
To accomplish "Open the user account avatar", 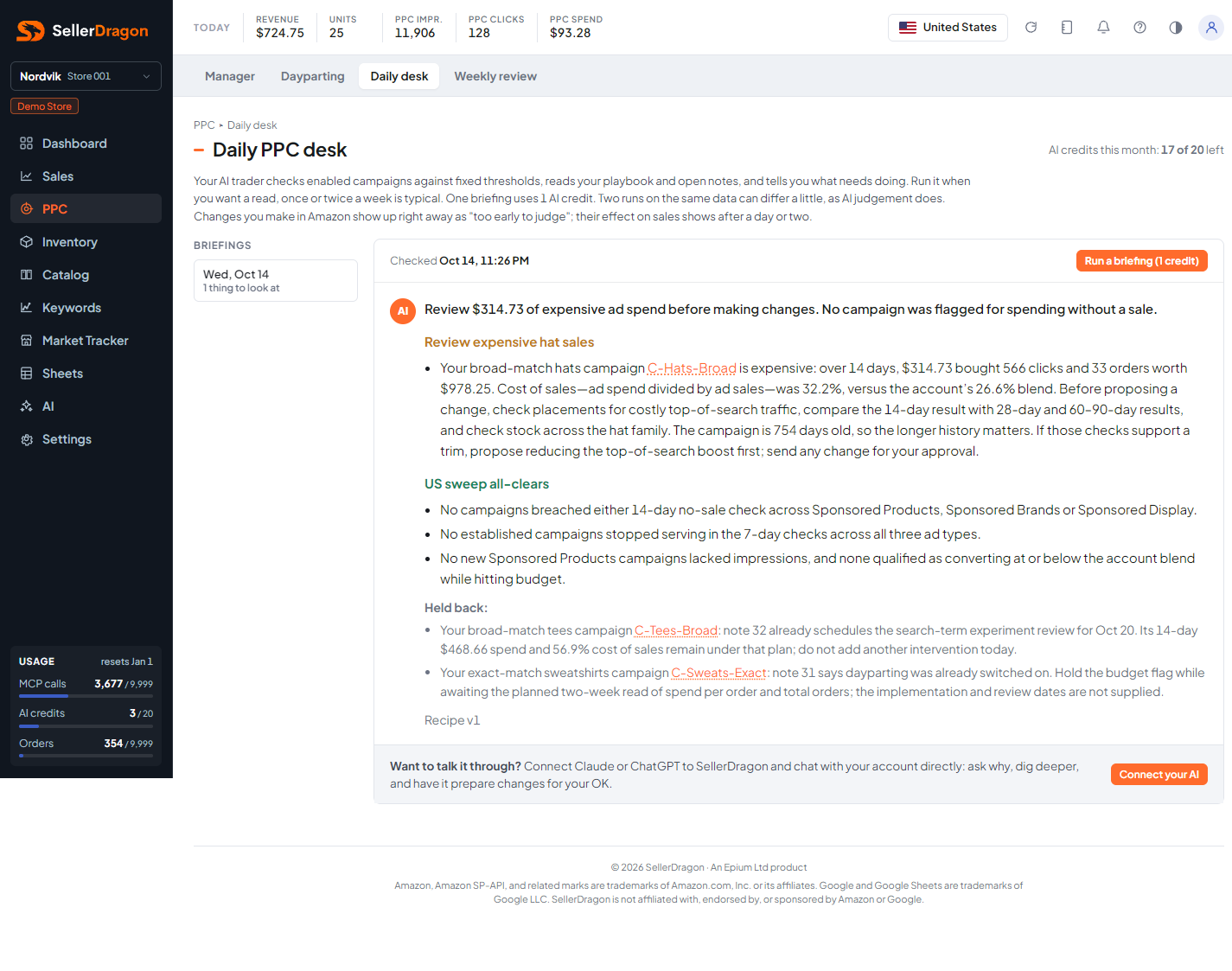I will point(1211,28).
